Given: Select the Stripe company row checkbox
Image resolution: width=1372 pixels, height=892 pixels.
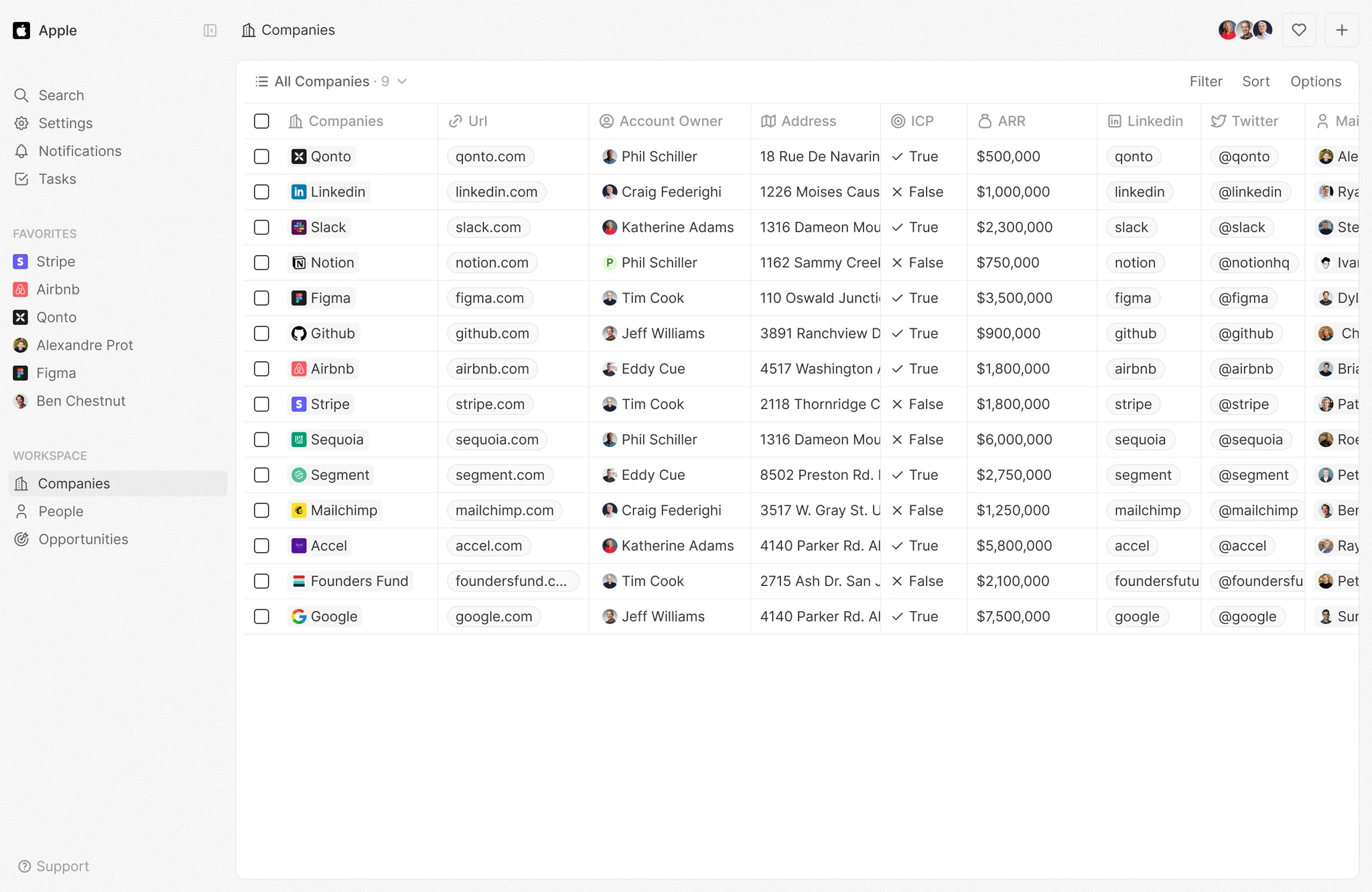Looking at the screenshot, I should coord(261,403).
